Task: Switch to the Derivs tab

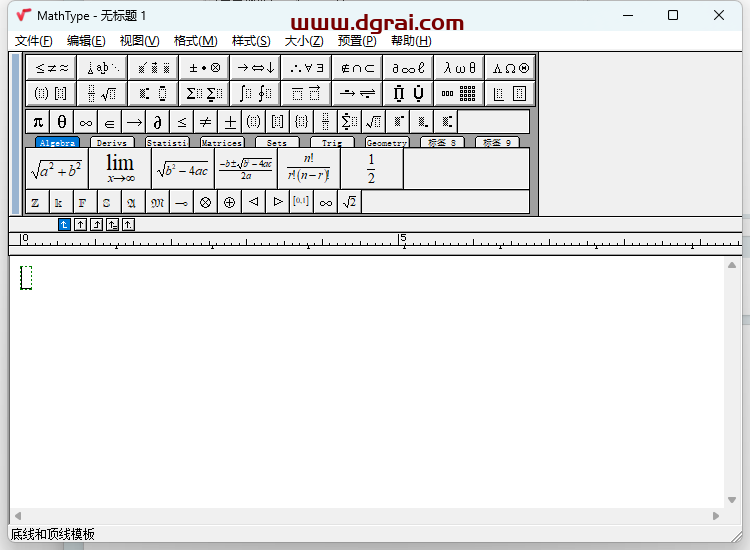Action: (x=112, y=143)
